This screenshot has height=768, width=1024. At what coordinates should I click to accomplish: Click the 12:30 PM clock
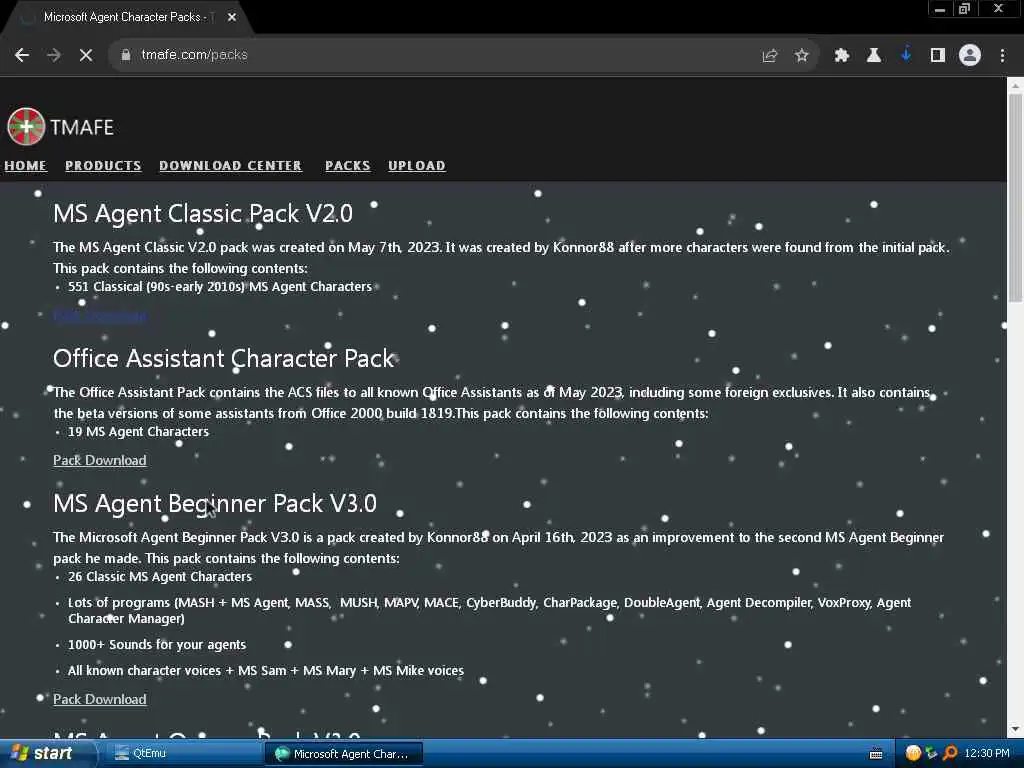pos(987,754)
